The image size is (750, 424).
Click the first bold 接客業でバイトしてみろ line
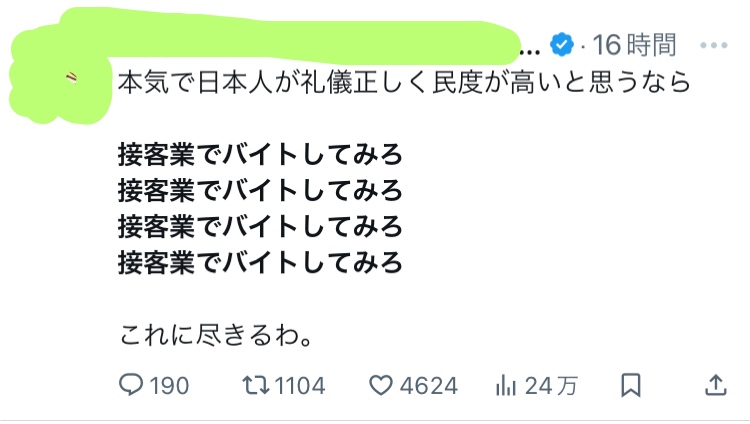pyautogui.click(x=260, y=156)
